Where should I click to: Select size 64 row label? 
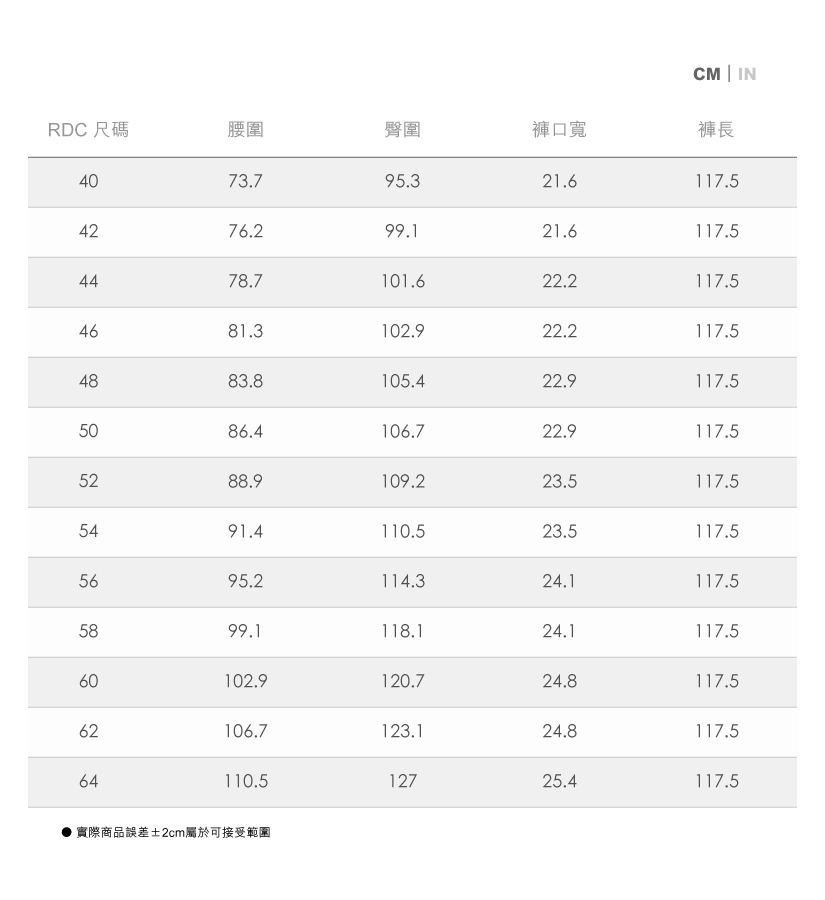[88, 781]
